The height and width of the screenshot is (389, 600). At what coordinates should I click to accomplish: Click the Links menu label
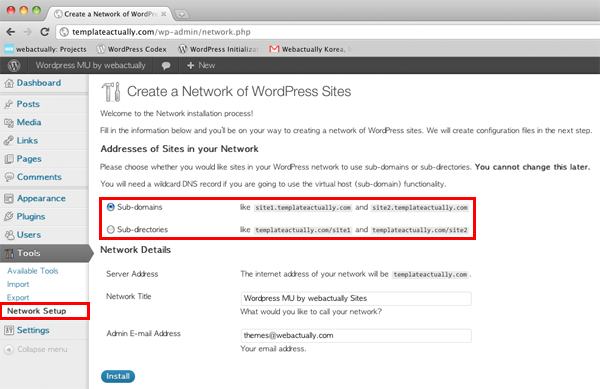pos(27,141)
